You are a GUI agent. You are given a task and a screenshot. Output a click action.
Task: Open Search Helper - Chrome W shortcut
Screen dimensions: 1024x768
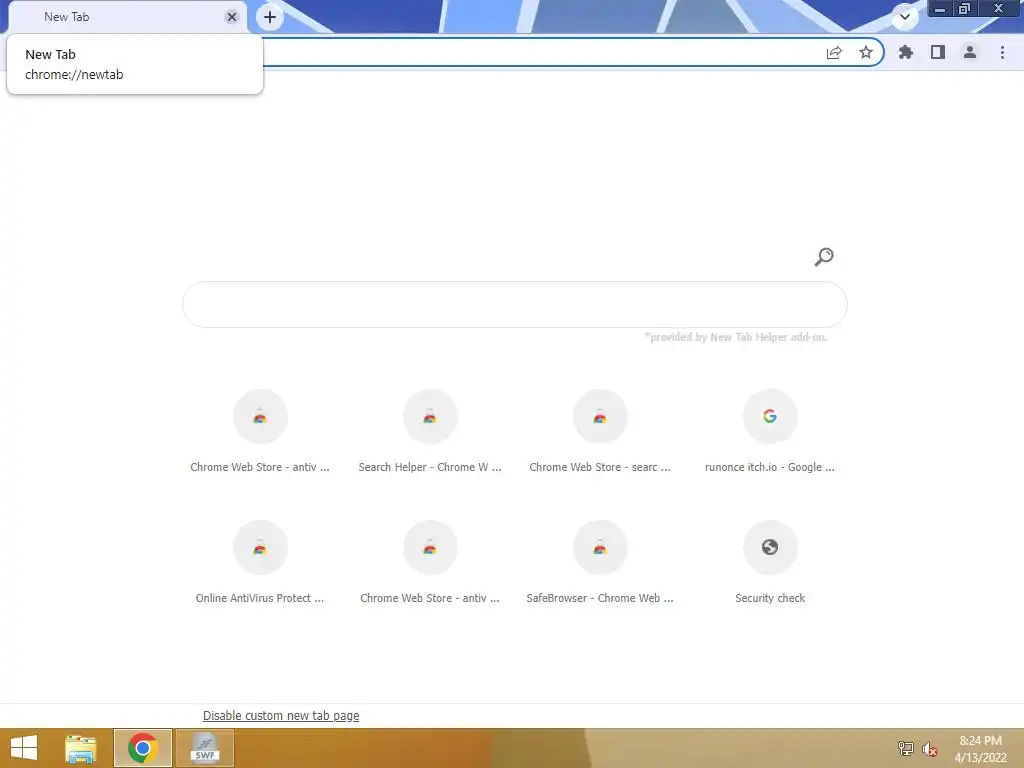430,431
